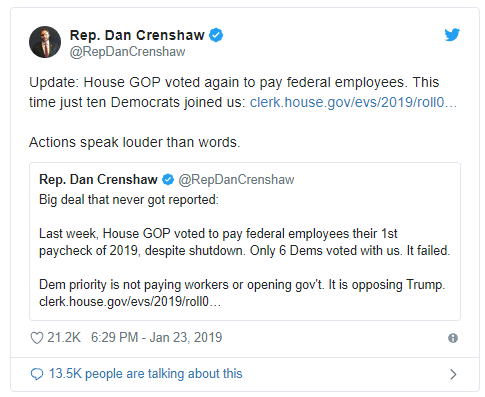Open '13.5K people are talking about this'
The height and width of the screenshot is (397, 485).
(x=146, y=374)
